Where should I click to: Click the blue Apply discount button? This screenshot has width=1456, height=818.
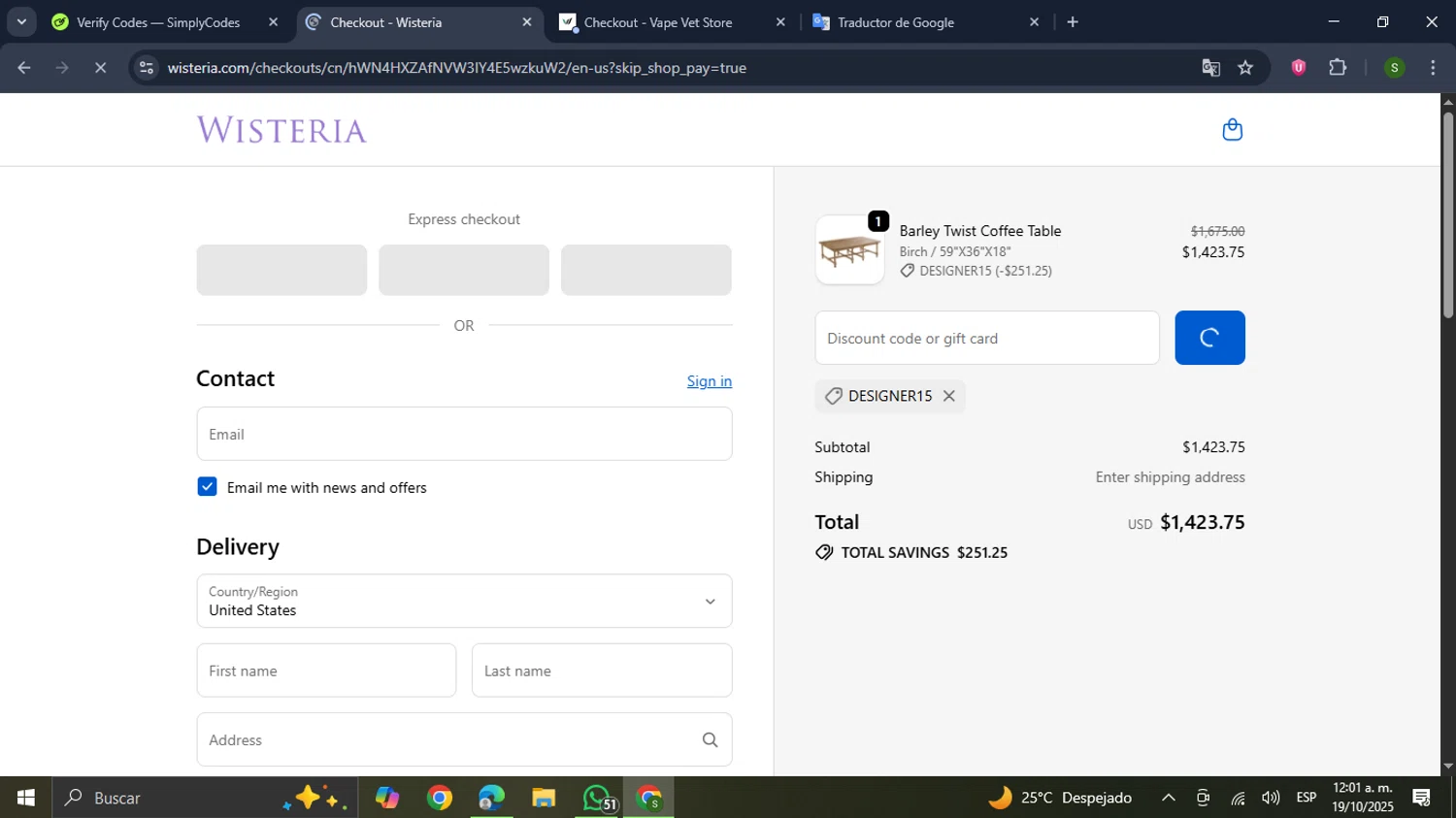1209,338
